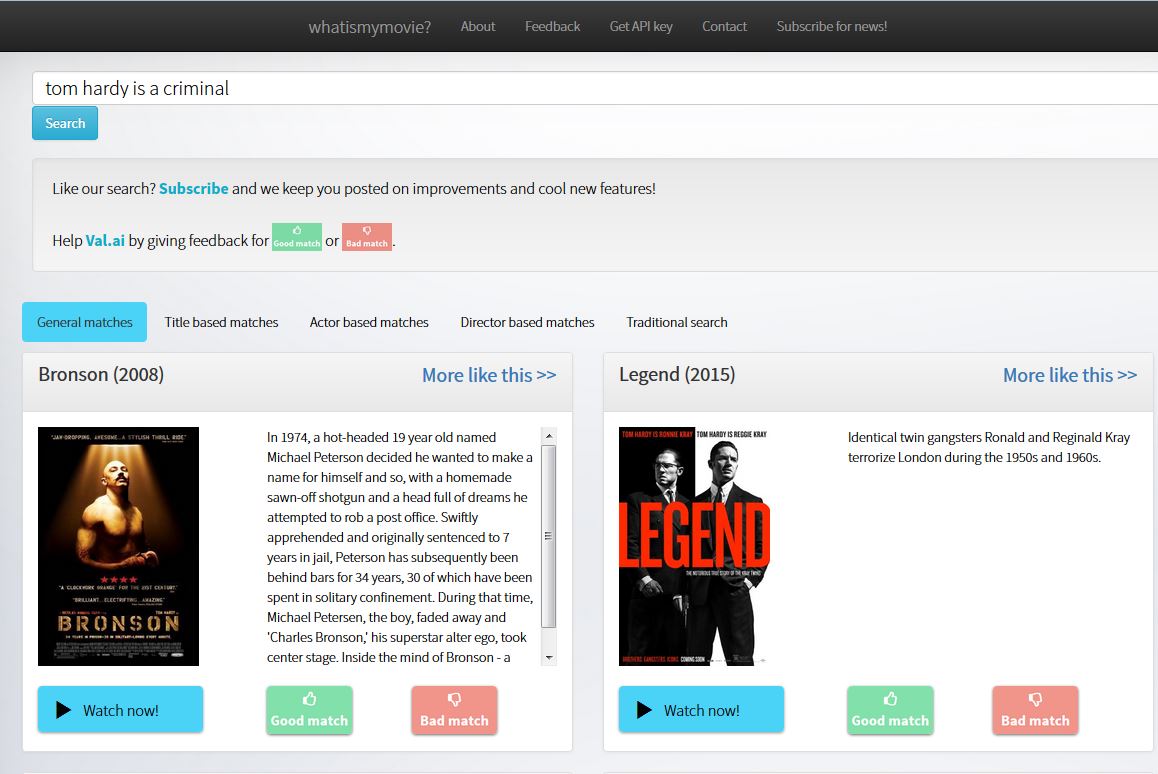The height and width of the screenshot is (774, 1158).
Task: Select the Director based matches tab
Action: [527, 322]
